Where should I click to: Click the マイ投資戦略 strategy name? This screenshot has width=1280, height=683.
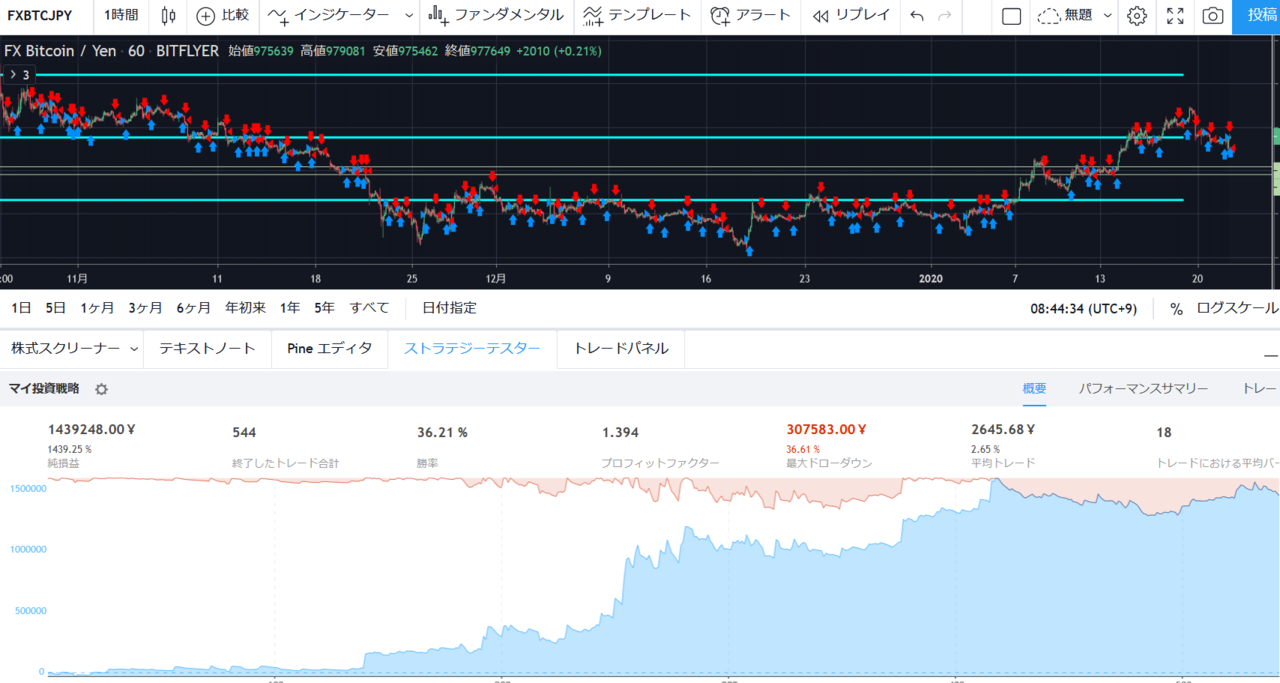(x=44, y=389)
